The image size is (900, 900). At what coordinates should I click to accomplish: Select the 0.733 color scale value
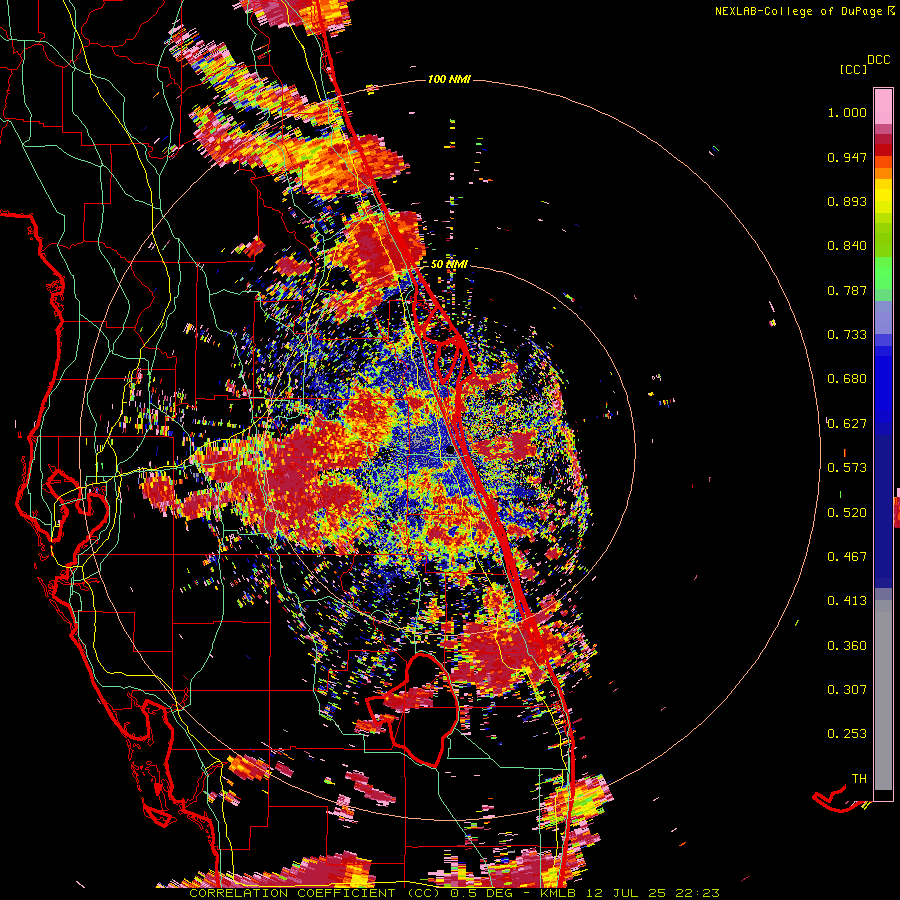(847, 335)
